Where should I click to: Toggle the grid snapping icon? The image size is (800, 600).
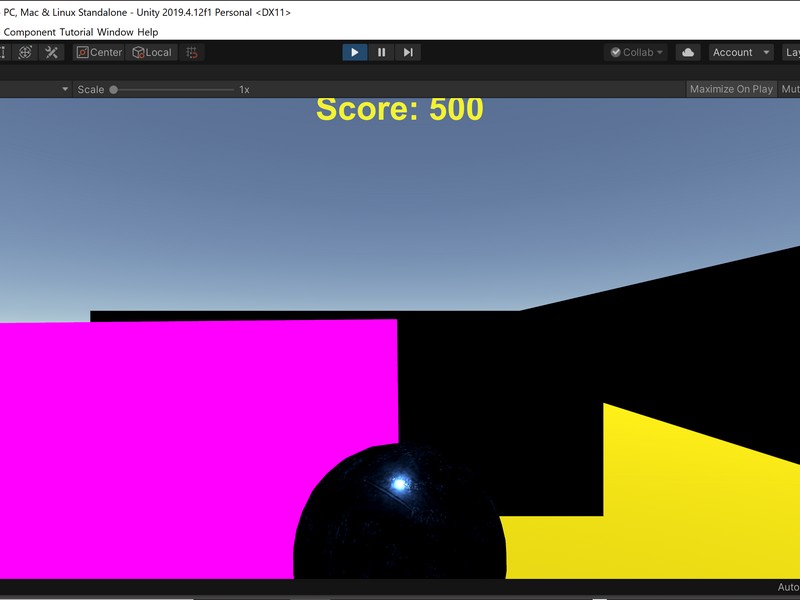coord(191,52)
